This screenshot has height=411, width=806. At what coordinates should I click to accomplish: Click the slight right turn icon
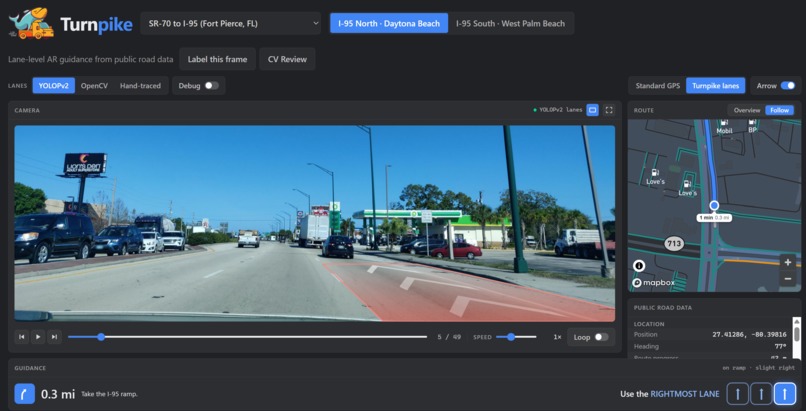coord(25,394)
